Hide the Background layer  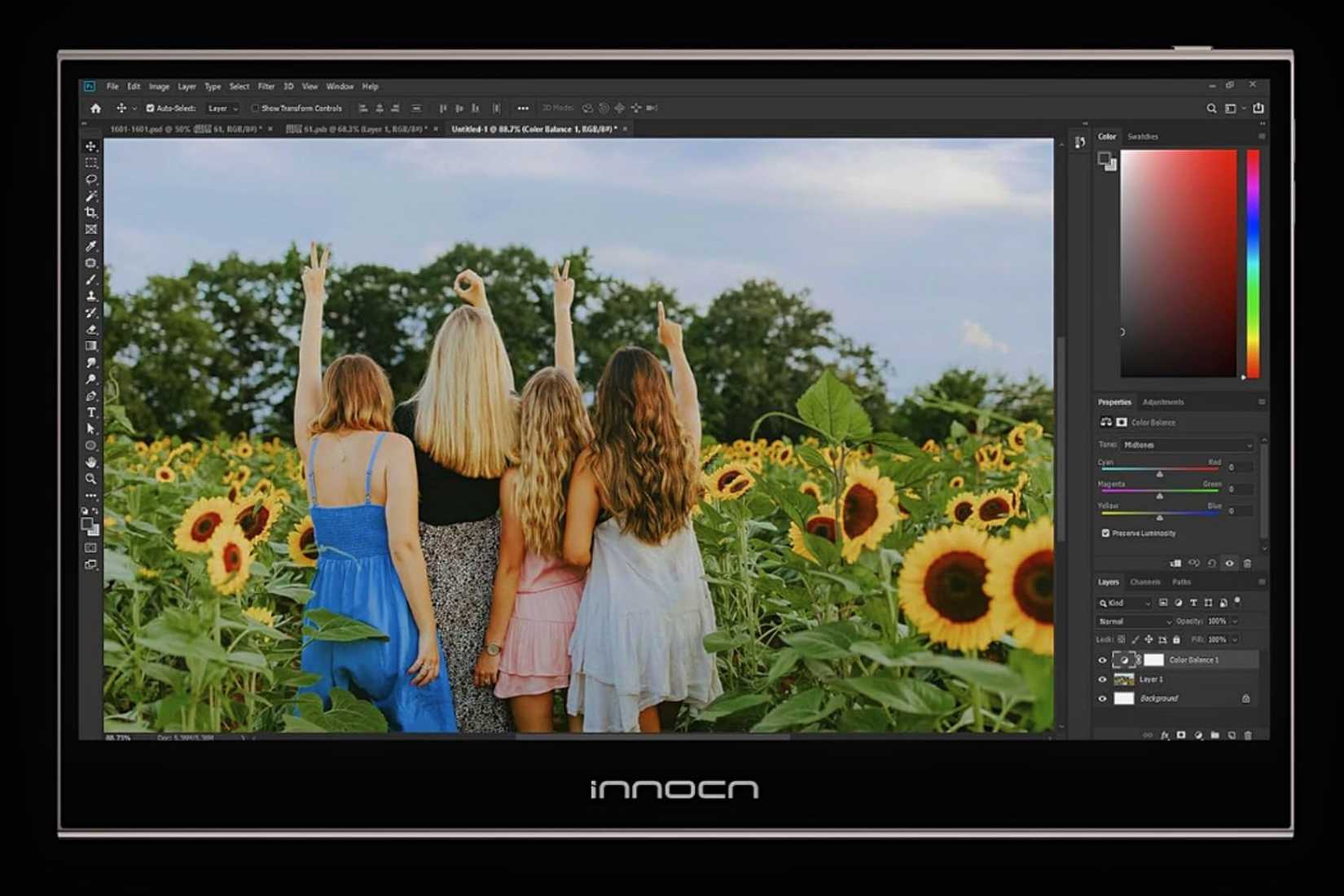[x=1102, y=699]
